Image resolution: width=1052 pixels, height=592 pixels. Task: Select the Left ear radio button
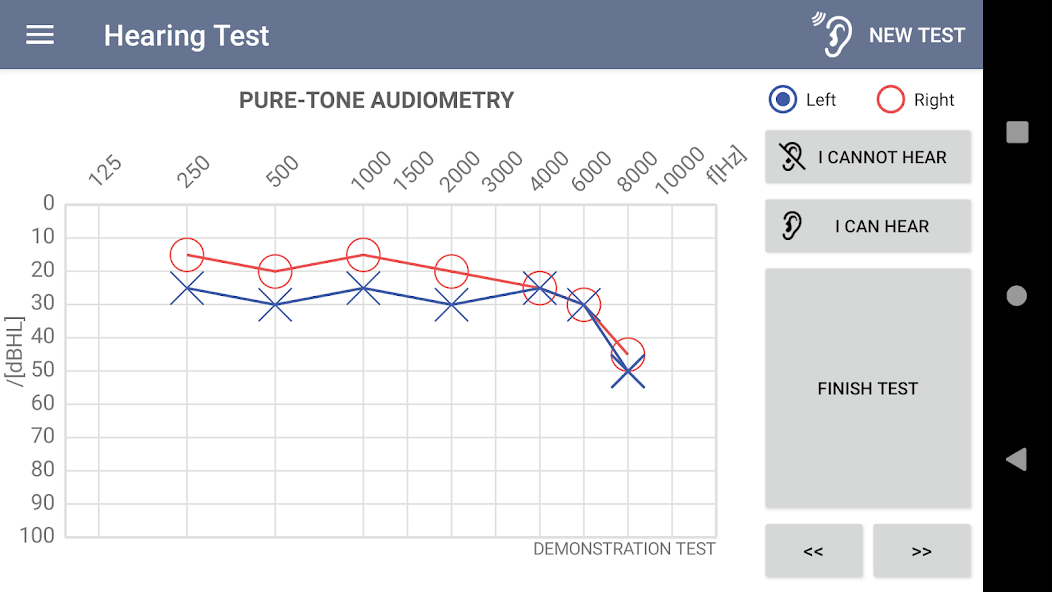coord(783,99)
